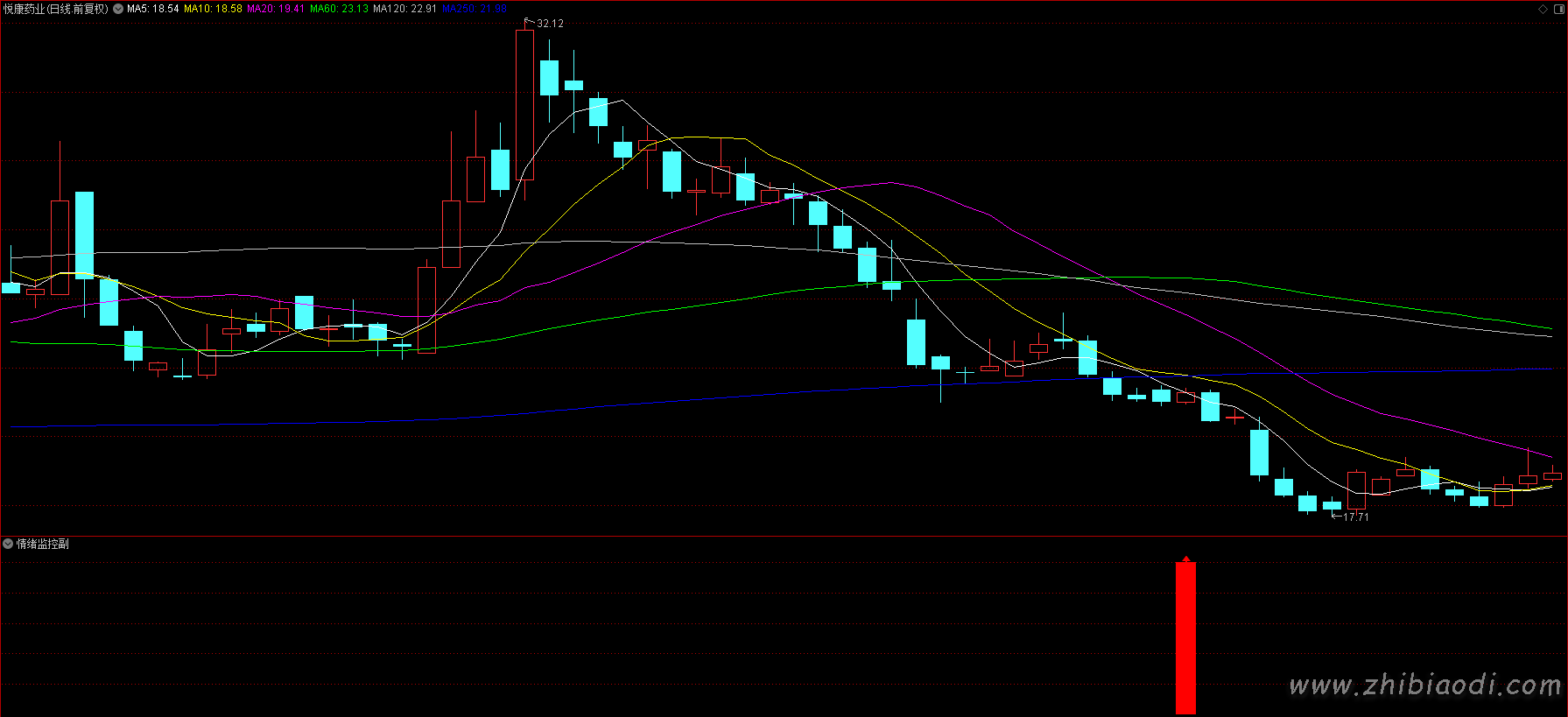
Task: Click the divider between main chart and indicator
Action: click(784, 536)
